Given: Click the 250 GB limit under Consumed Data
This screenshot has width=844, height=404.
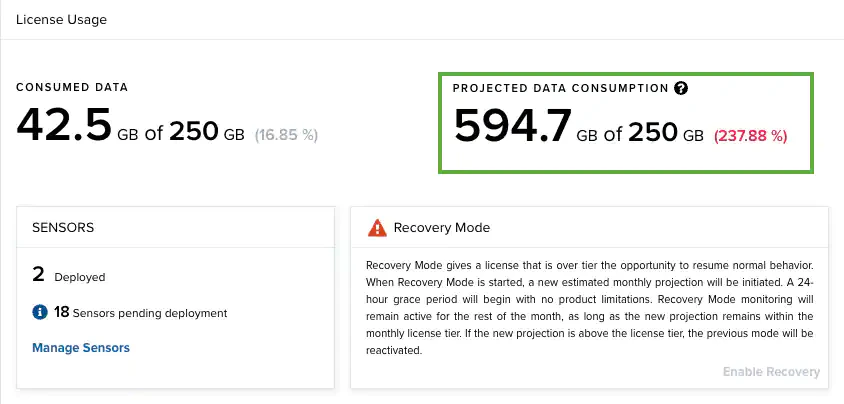Looking at the screenshot, I should click(x=206, y=131).
